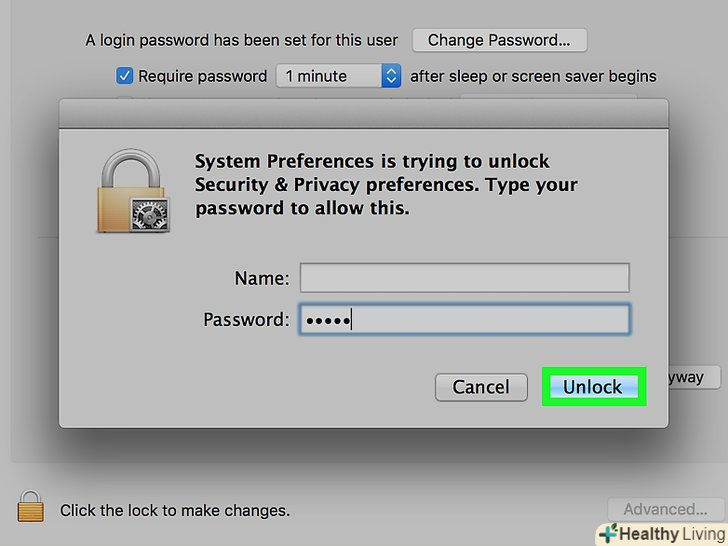Focus the Name text field
Image resolution: width=728 pixels, height=546 pixels.
tap(464, 278)
